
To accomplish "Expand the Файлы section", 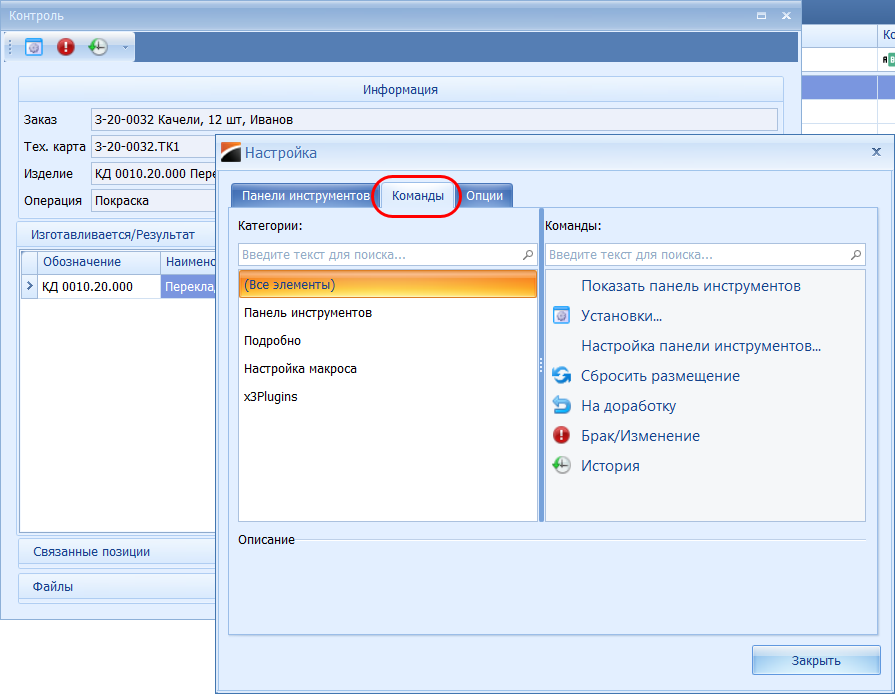I will coord(53,586).
